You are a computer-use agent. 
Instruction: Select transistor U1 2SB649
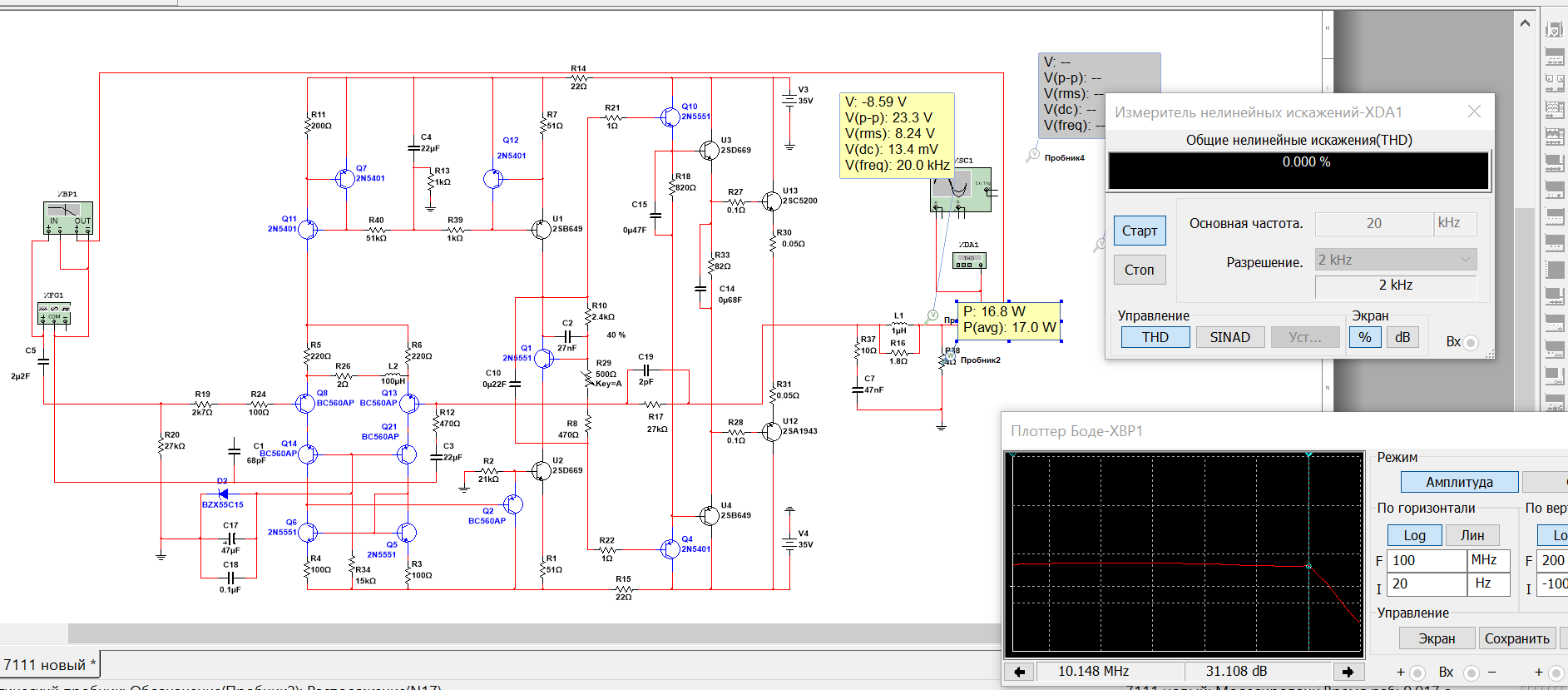tap(542, 229)
